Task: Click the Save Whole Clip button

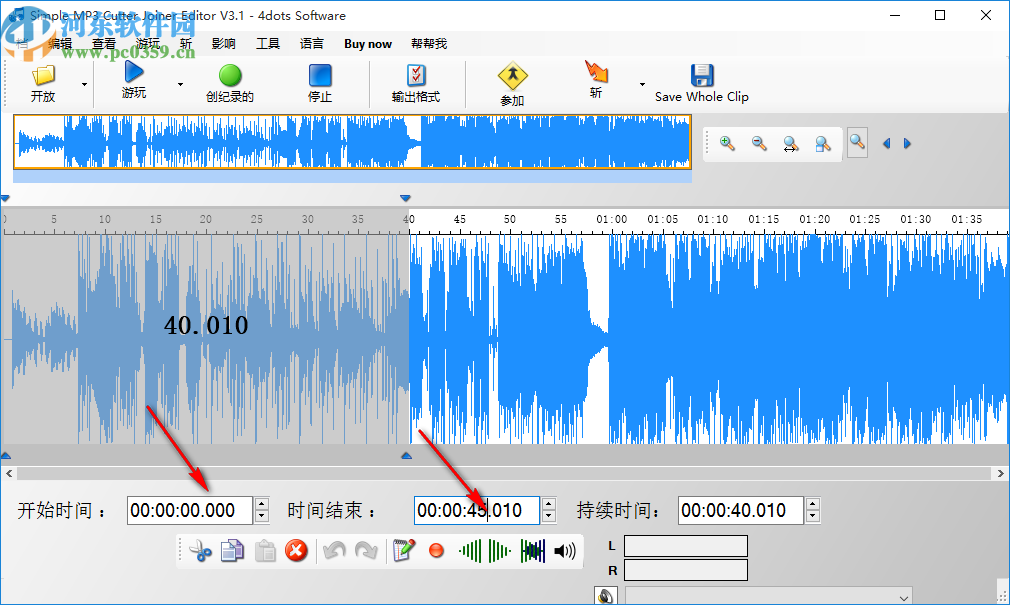Action: 702,85
